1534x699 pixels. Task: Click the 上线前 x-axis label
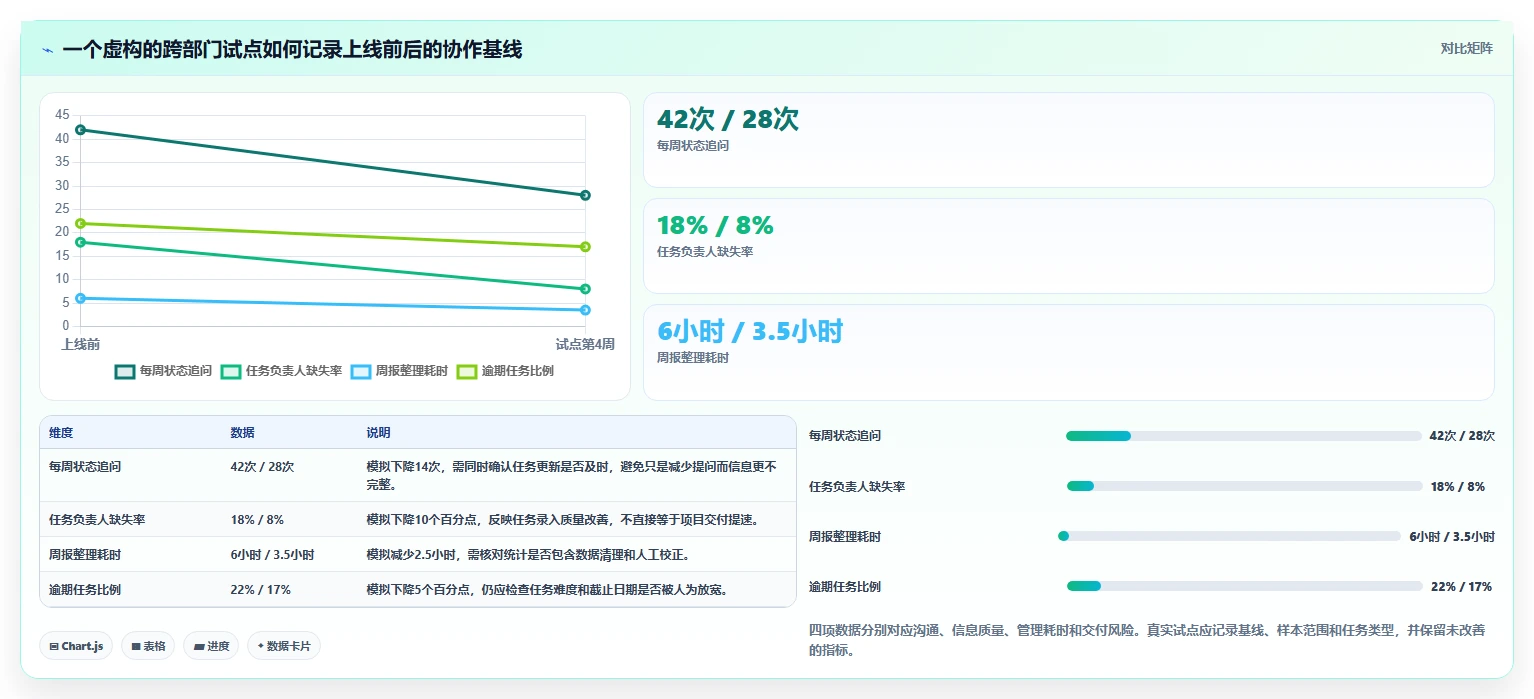point(80,344)
